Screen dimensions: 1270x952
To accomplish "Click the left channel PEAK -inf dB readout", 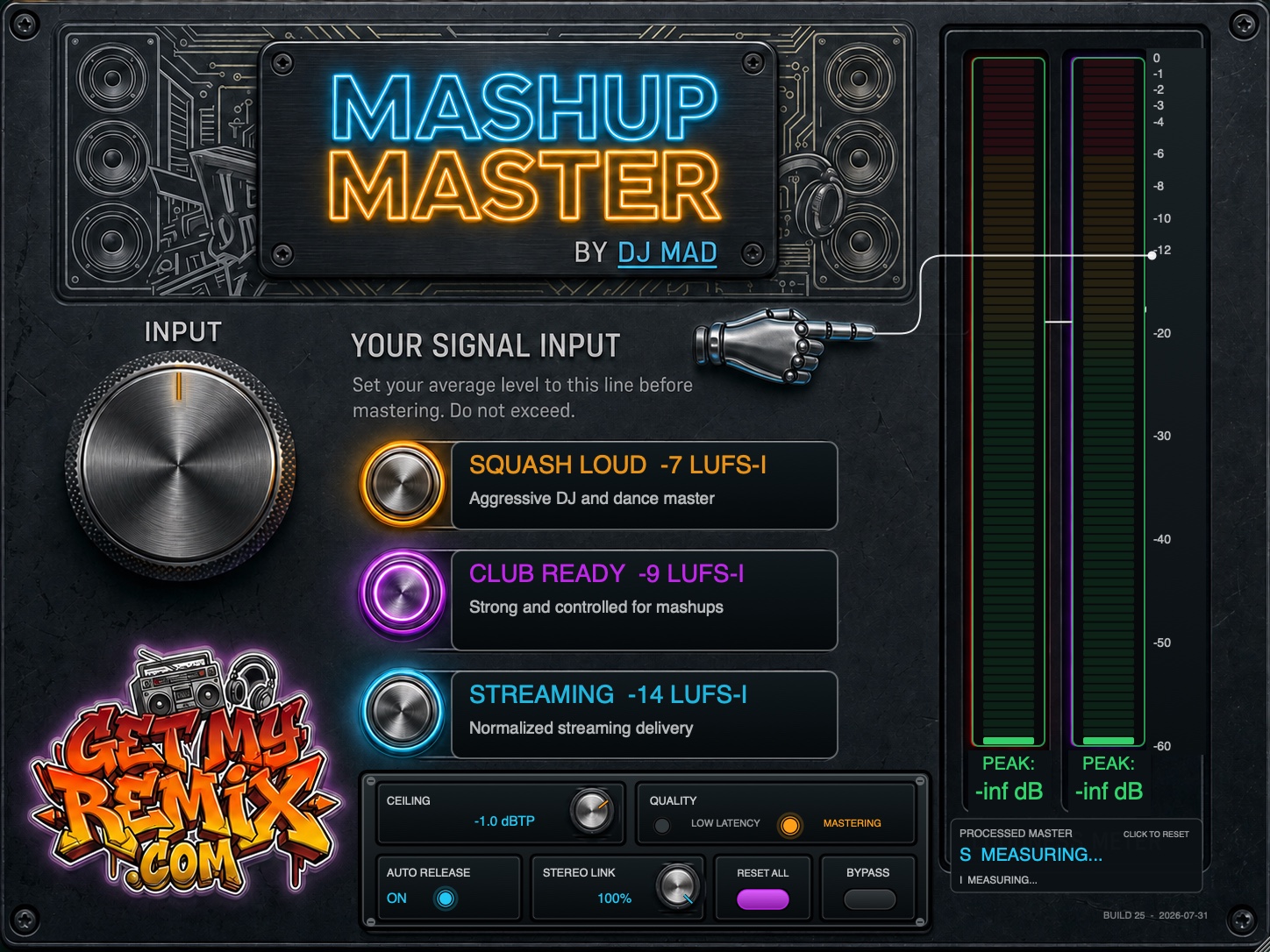I will coord(1009,780).
